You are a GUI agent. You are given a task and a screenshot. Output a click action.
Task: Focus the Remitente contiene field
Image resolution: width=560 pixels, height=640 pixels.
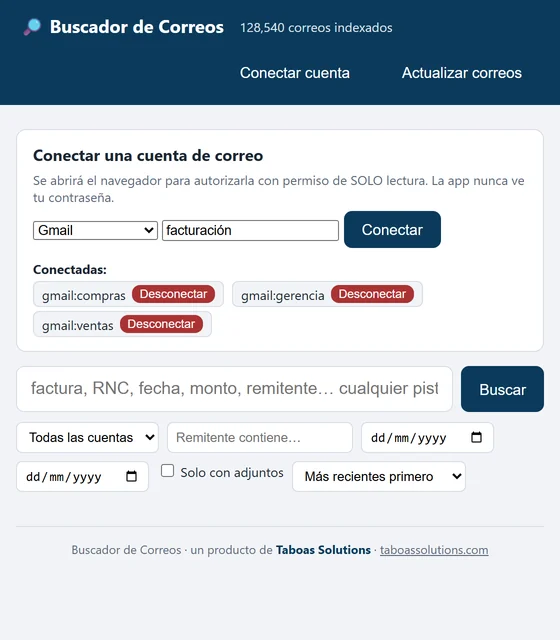[260, 437]
